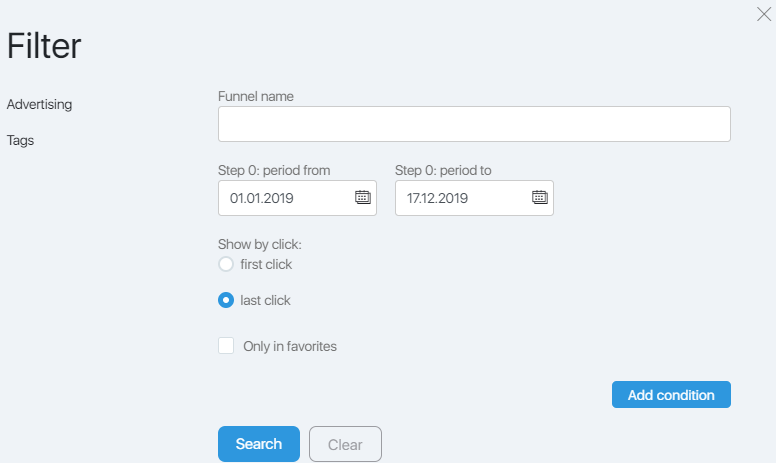
Task: Click the Add condition button
Action: pyautogui.click(x=671, y=395)
